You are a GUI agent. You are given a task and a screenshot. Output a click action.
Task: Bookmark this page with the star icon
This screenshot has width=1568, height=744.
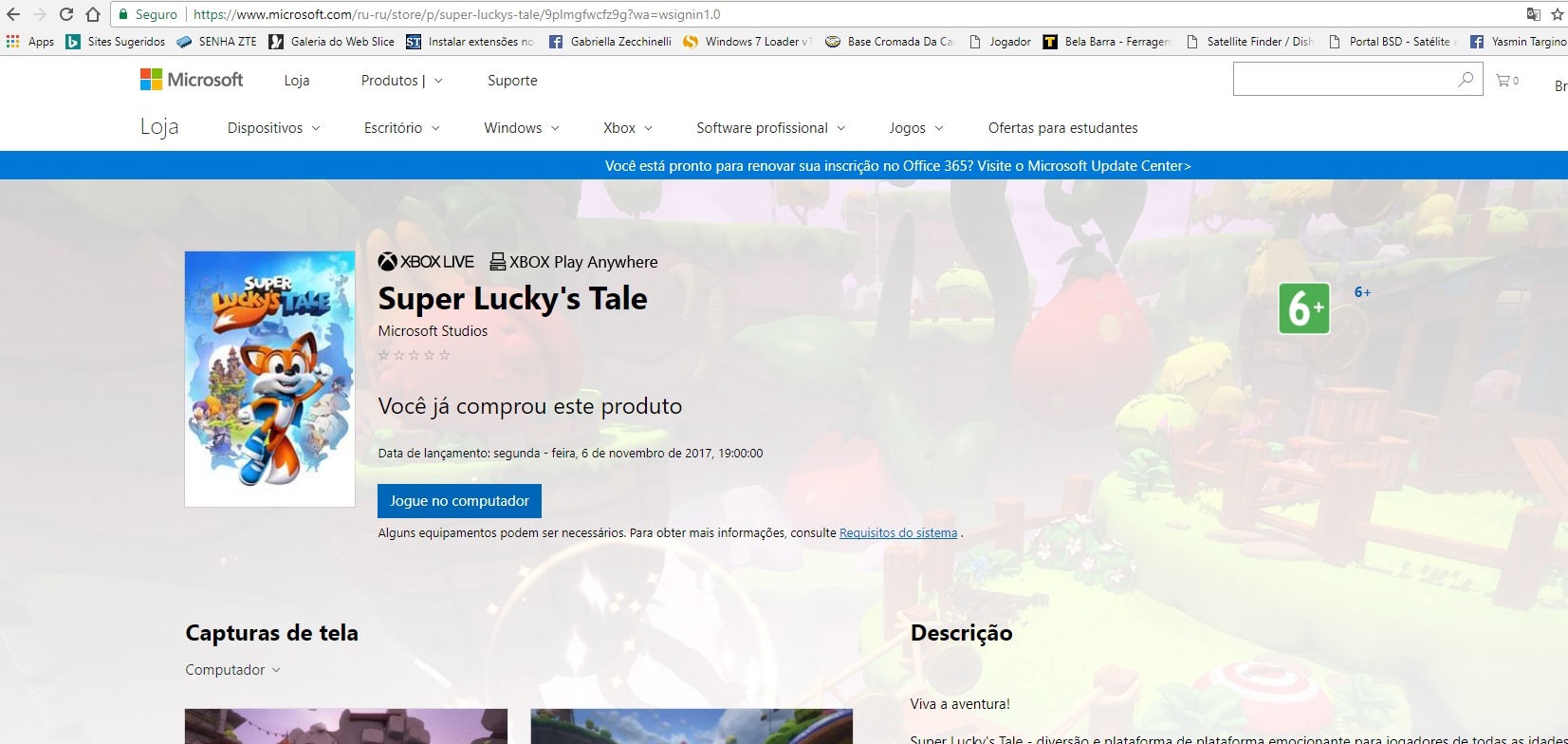coord(1557,14)
